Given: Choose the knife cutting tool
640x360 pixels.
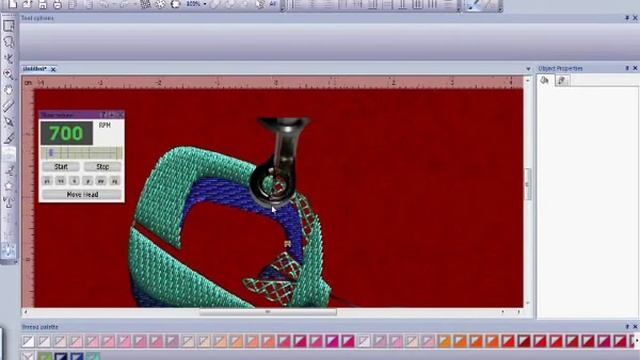Looking at the screenshot, I should [x=9, y=138].
